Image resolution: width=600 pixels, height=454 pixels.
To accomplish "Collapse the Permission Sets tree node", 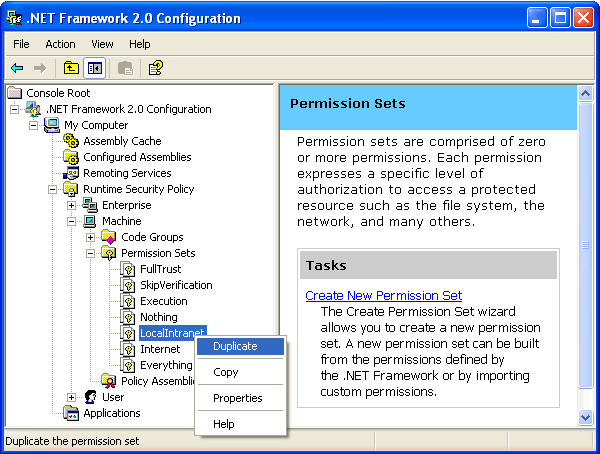I will [91, 253].
